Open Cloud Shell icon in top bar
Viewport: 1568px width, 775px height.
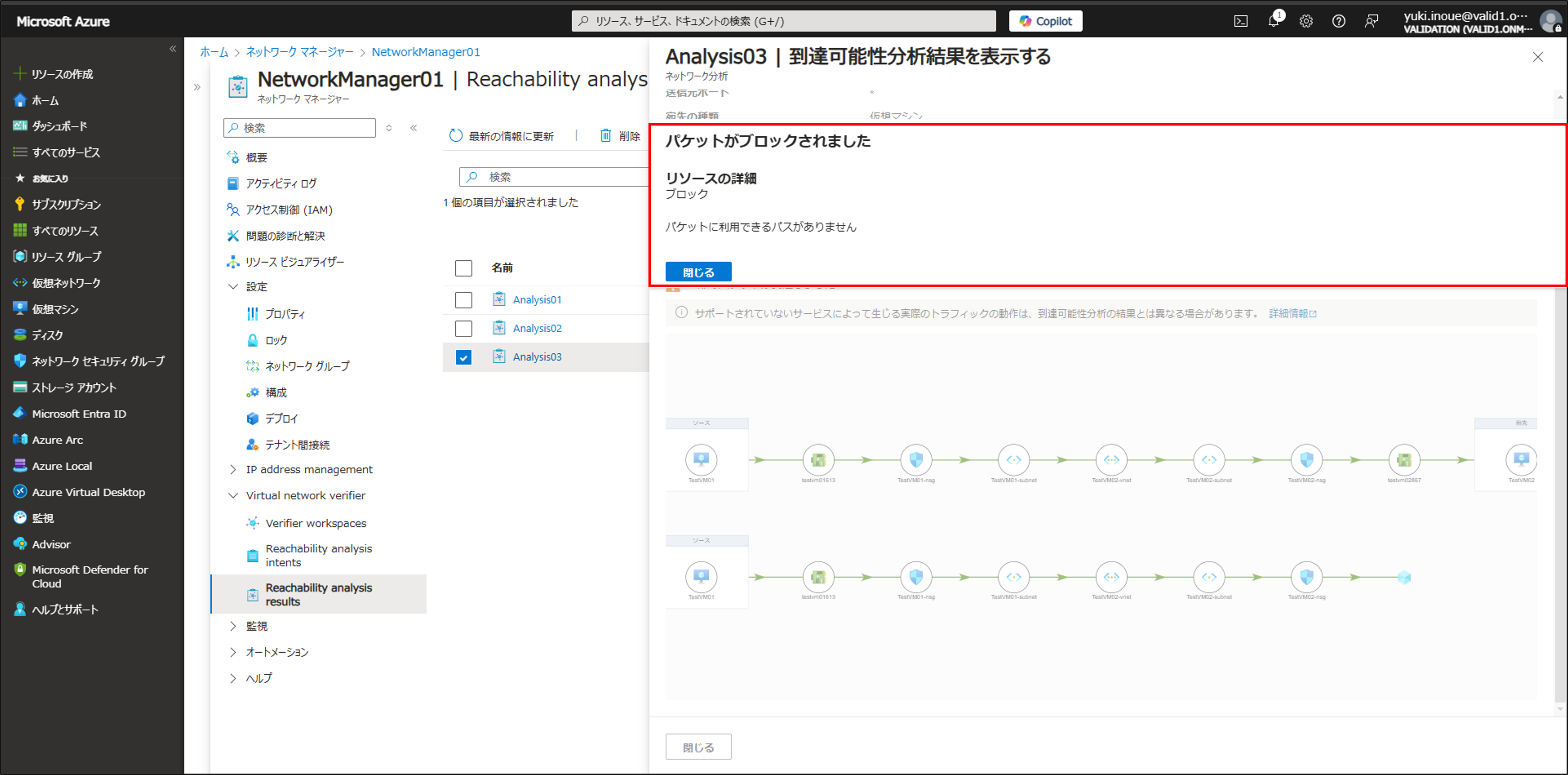coord(1240,21)
